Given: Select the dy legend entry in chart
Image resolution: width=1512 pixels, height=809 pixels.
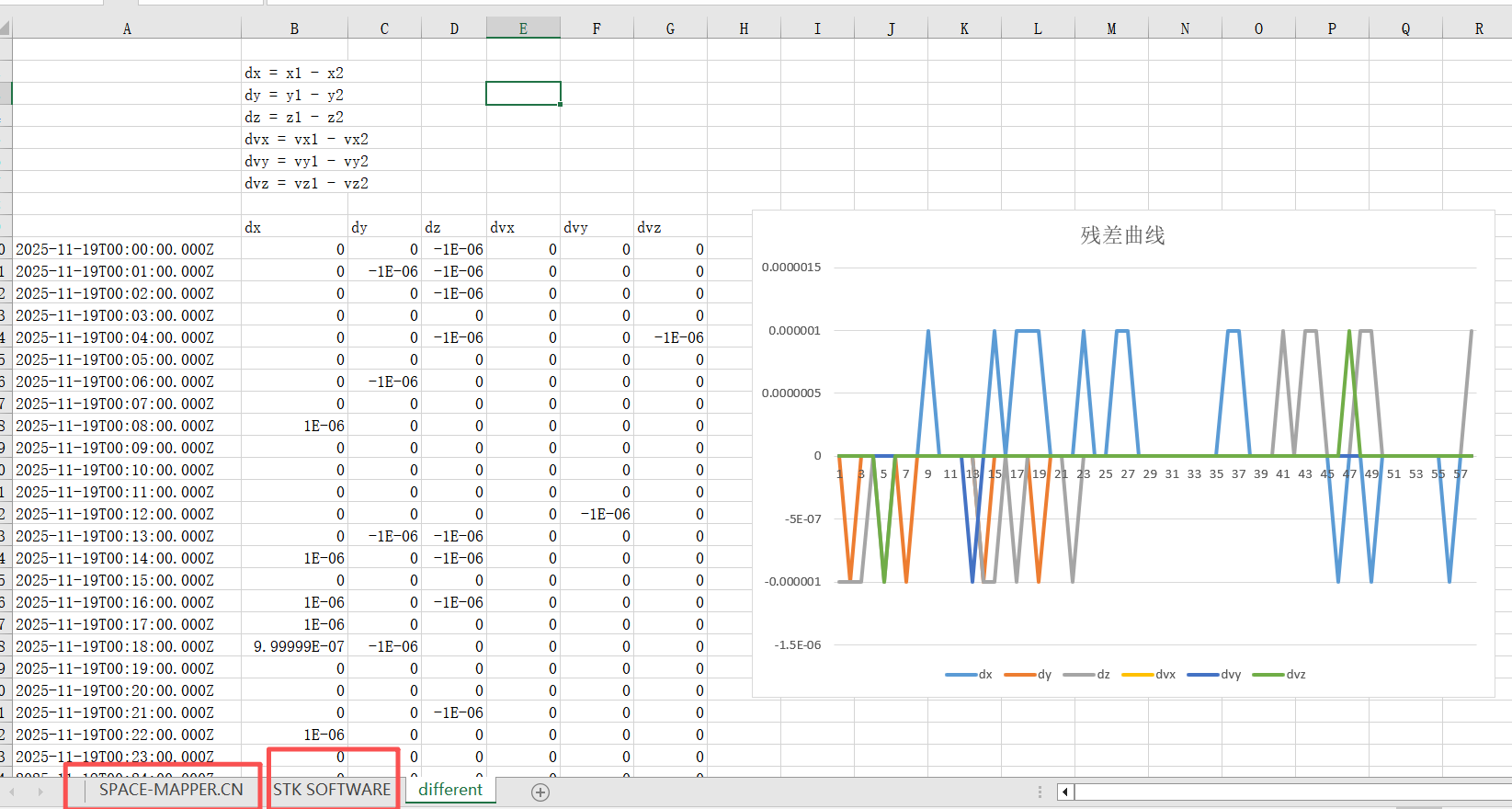Looking at the screenshot, I should pos(1028,674).
